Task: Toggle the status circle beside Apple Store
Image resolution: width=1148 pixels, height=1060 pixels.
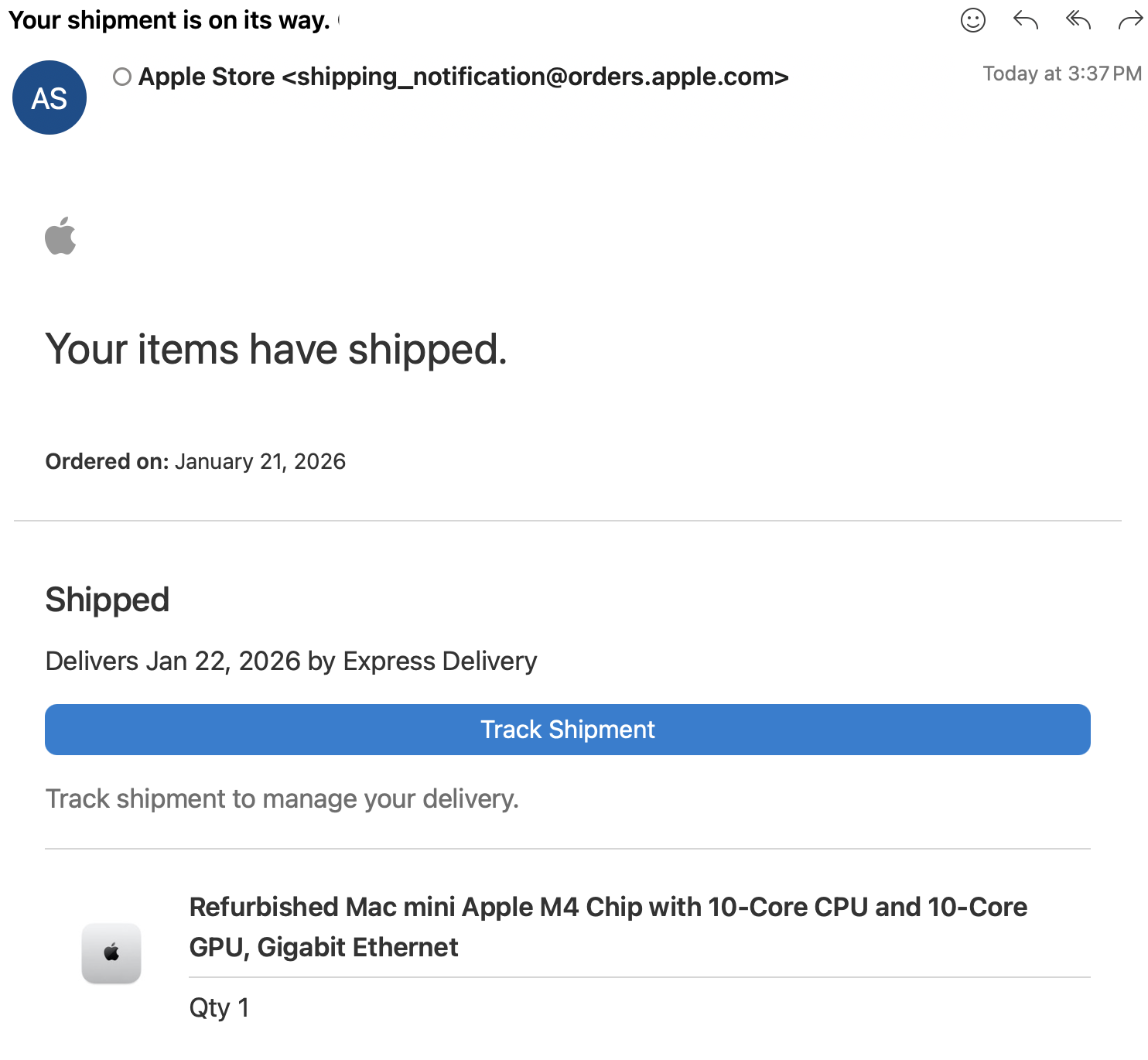Action: point(121,77)
